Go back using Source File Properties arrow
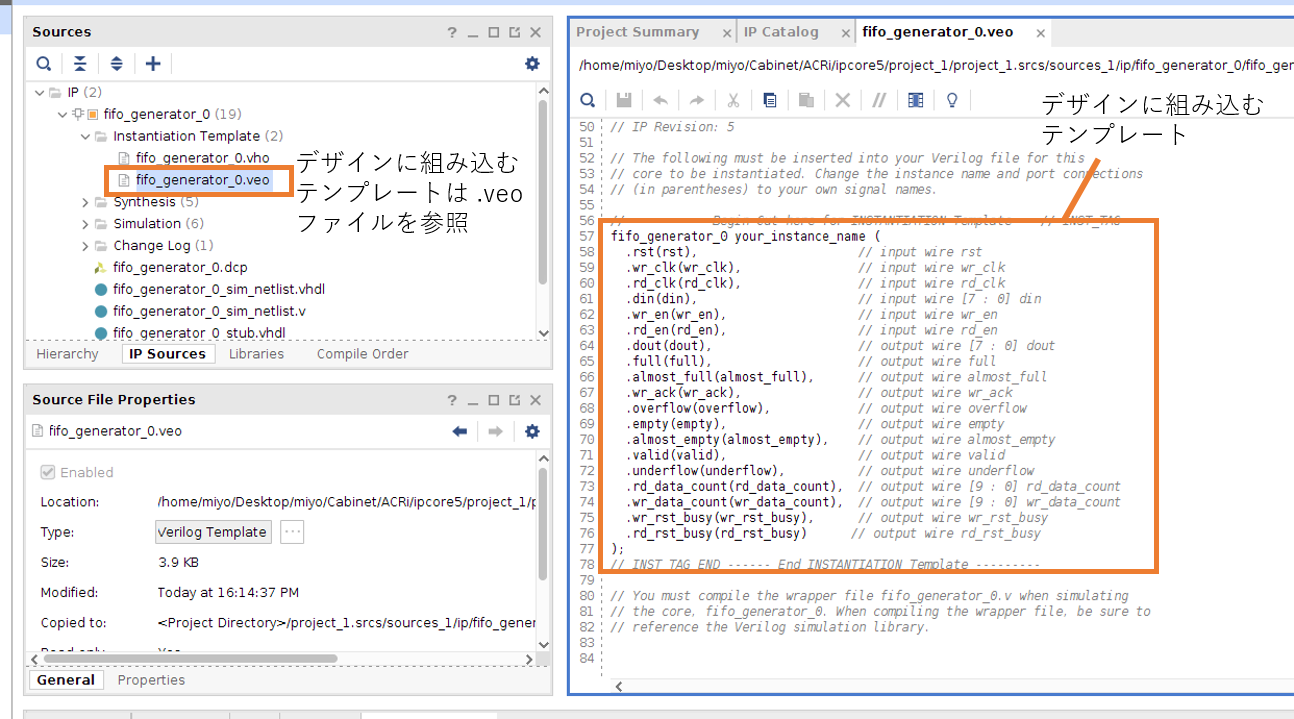 pyautogui.click(x=460, y=431)
